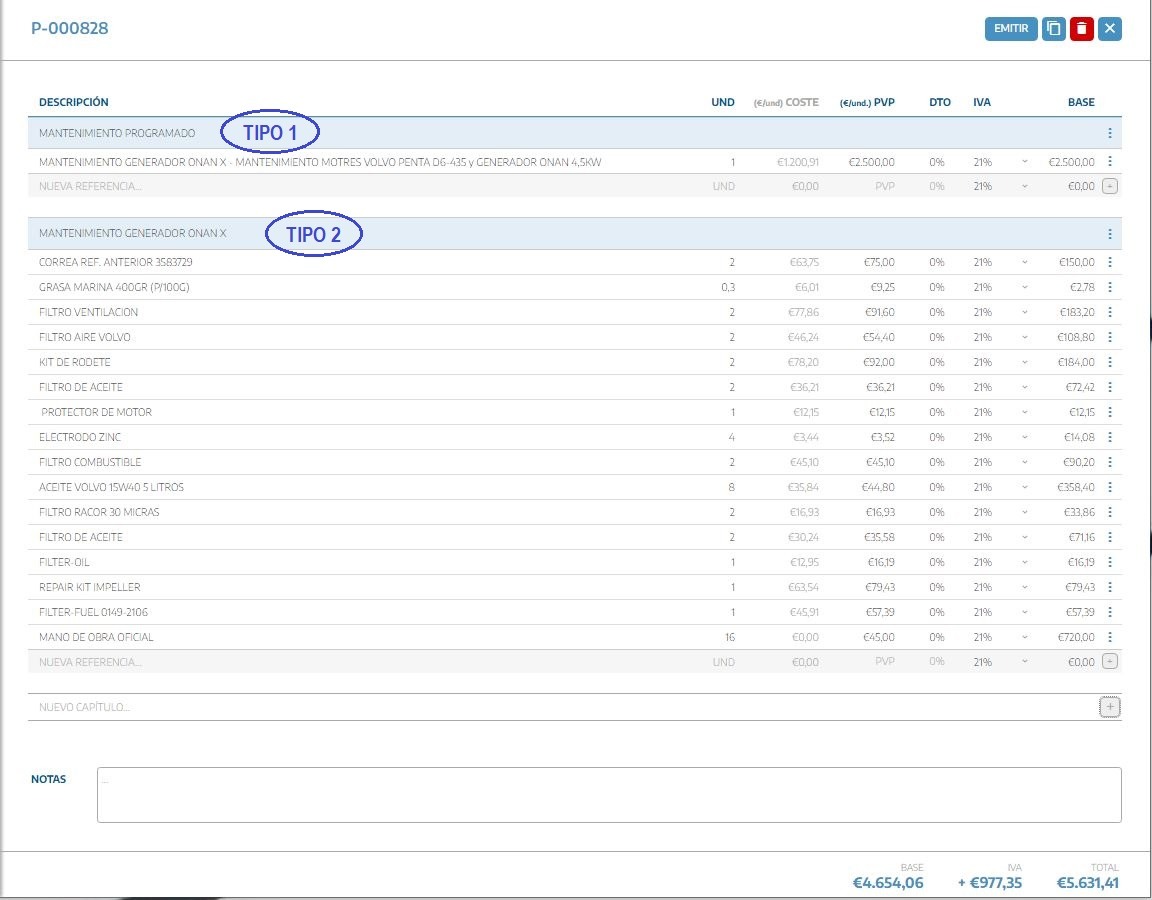Add new reference in first chapter with plus icon

(1110, 186)
